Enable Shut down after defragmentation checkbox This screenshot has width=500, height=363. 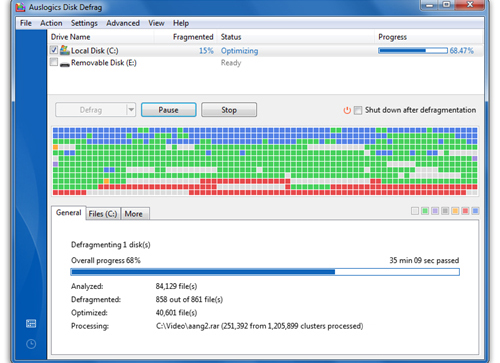358,110
